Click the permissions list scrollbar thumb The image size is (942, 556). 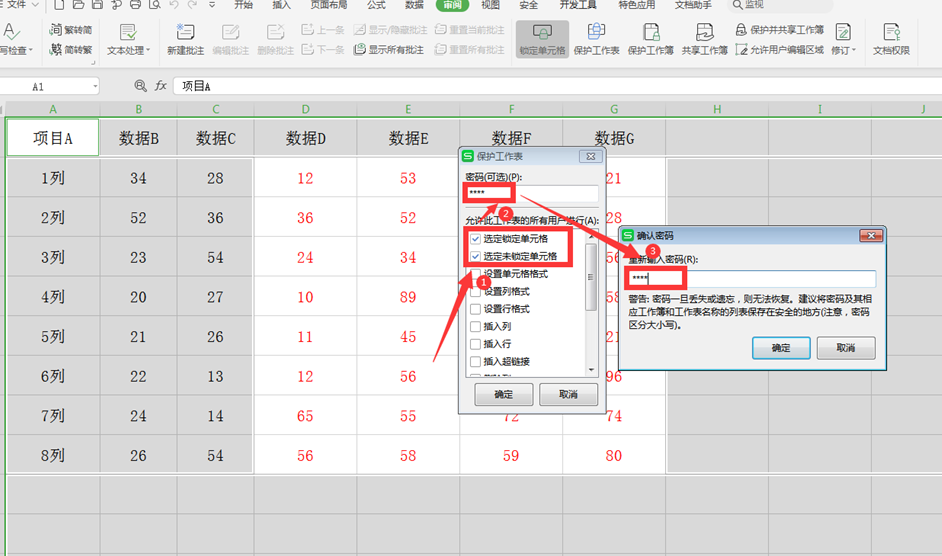591,277
